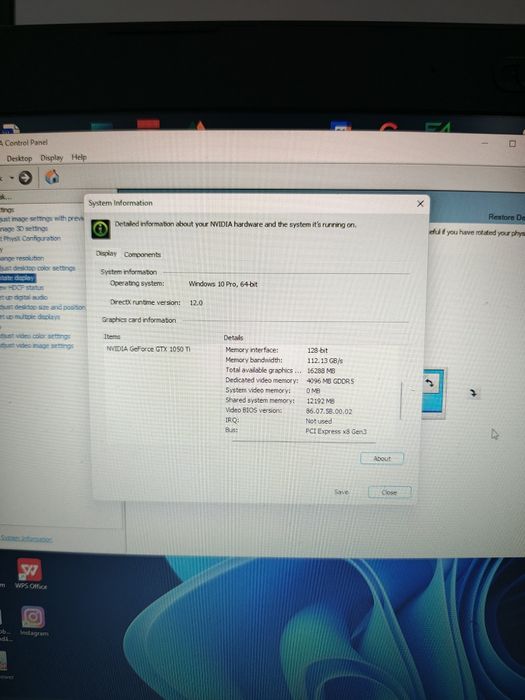Click the System video memory: label
The image size is (525, 700).
(x=258, y=390)
